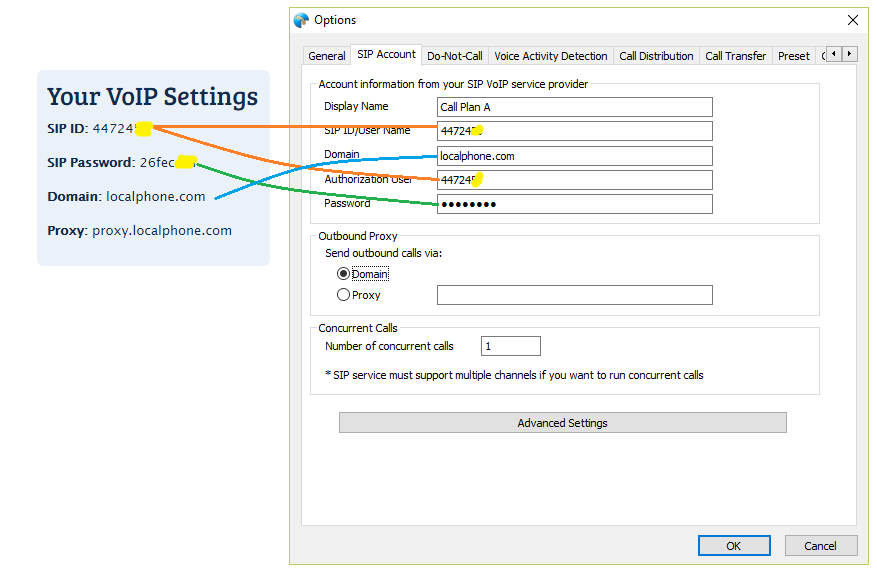877x574 pixels.
Task: Click the Proxy address input field
Action: 574,295
